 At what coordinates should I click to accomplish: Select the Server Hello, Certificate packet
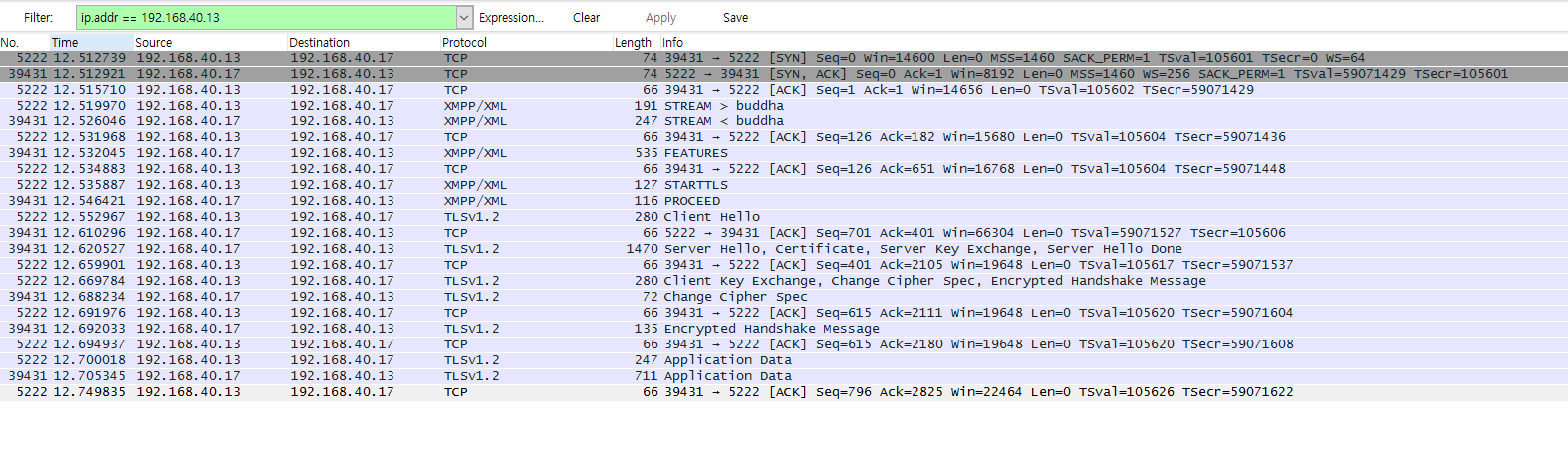784,249
